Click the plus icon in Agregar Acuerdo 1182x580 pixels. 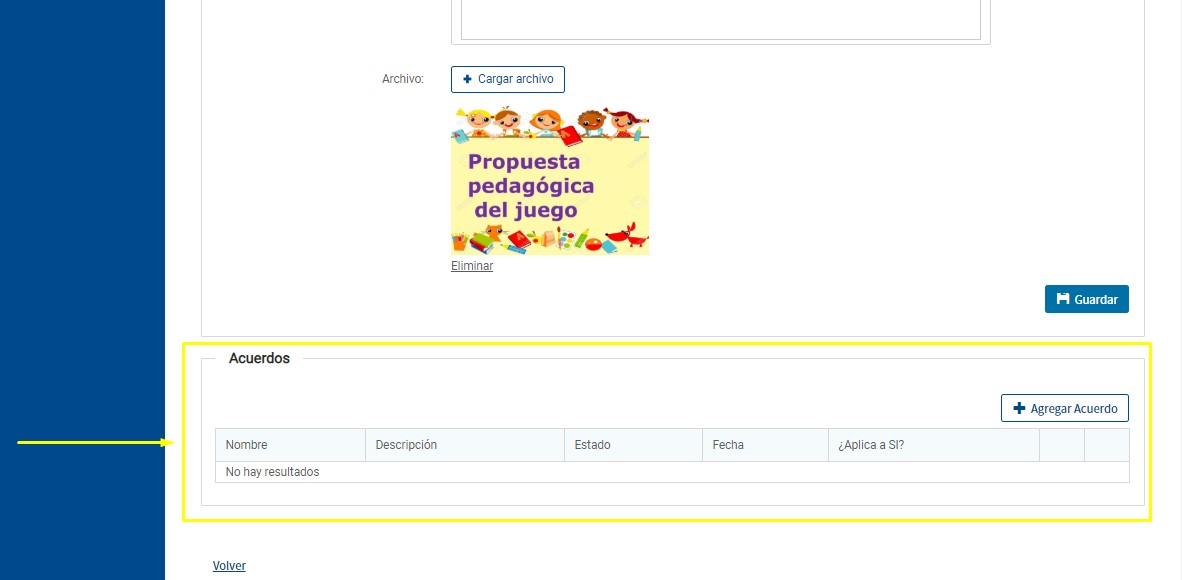(1019, 408)
